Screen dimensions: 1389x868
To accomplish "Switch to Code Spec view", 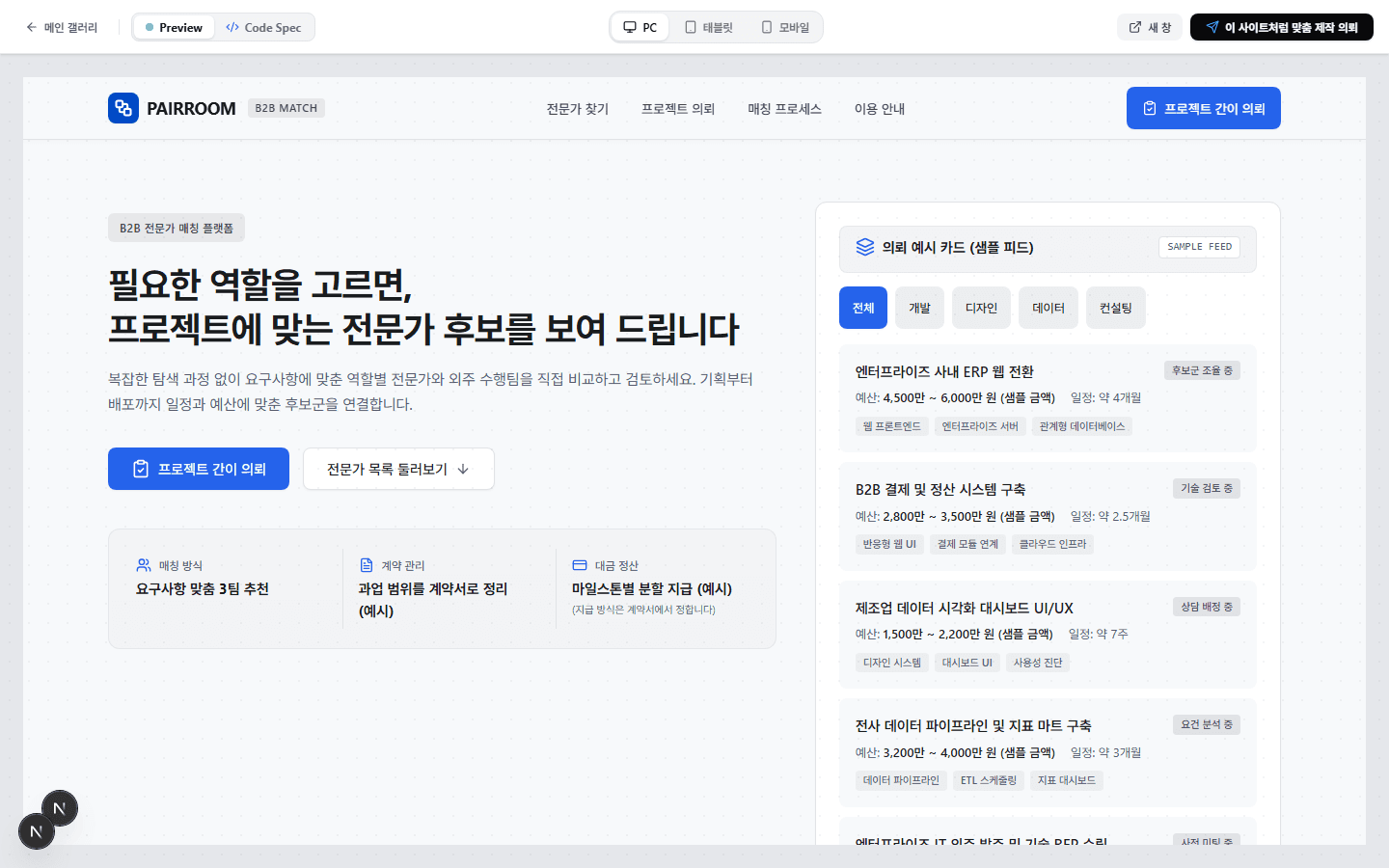I will [x=263, y=27].
